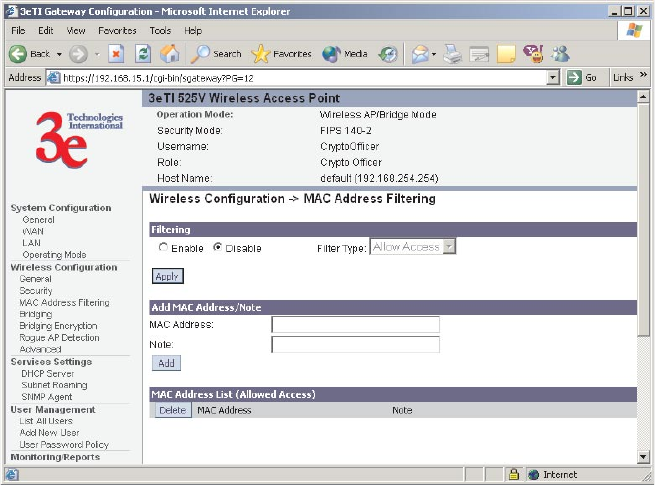
Task: Click the vertical scrollbar thumb
Action: [643, 219]
